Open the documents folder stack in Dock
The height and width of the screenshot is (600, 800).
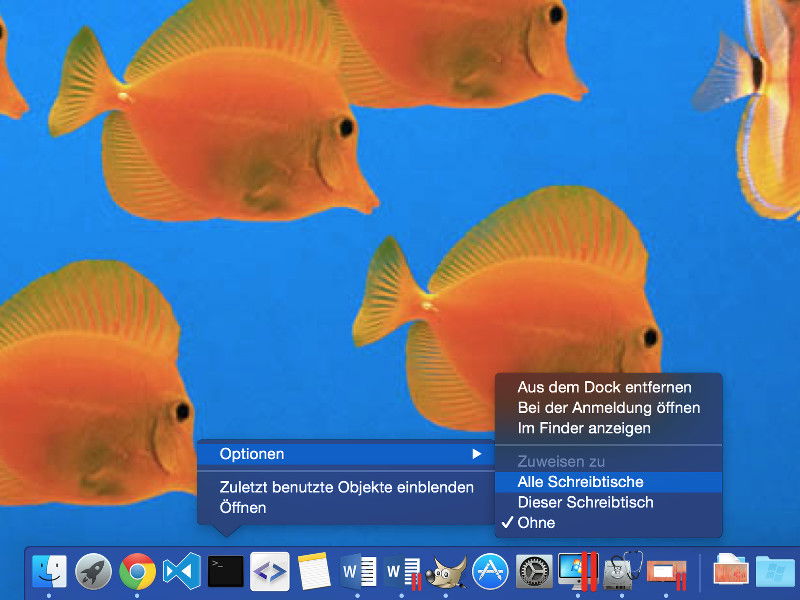pyautogui.click(x=731, y=570)
